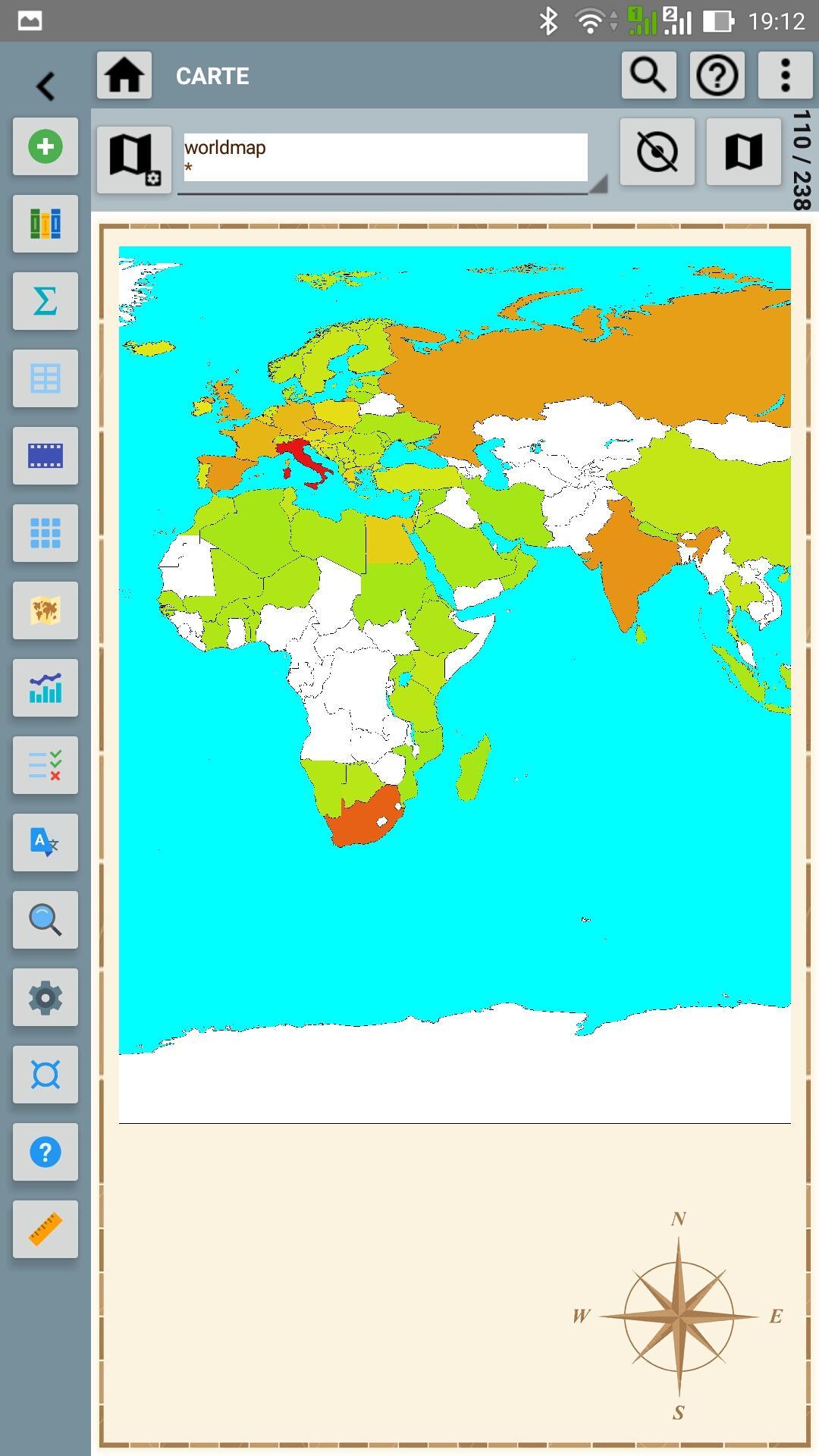
Task: Toggle the crossed-out location target button
Action: click(x=657, y=152)
